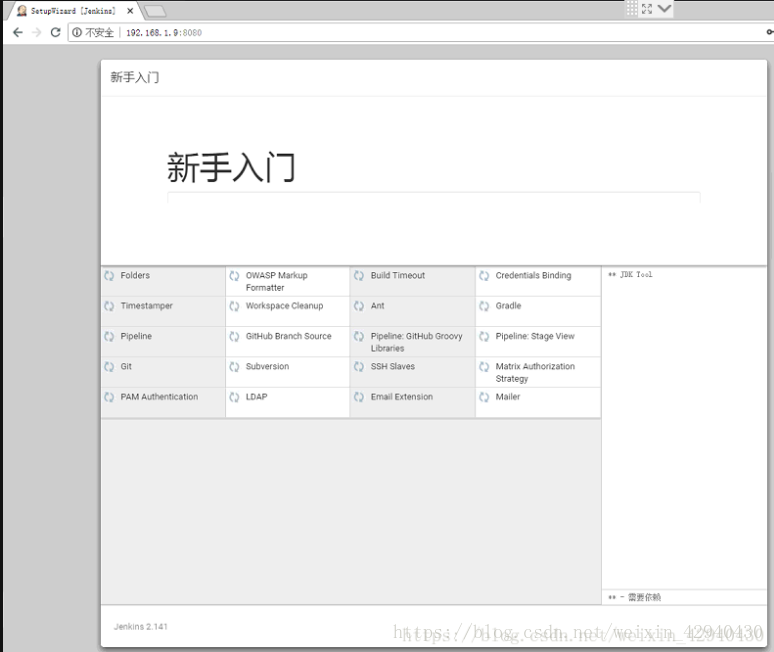Reload the page with refresh icon
Screen dimensions: 774x652
click(x=56, y=33)
